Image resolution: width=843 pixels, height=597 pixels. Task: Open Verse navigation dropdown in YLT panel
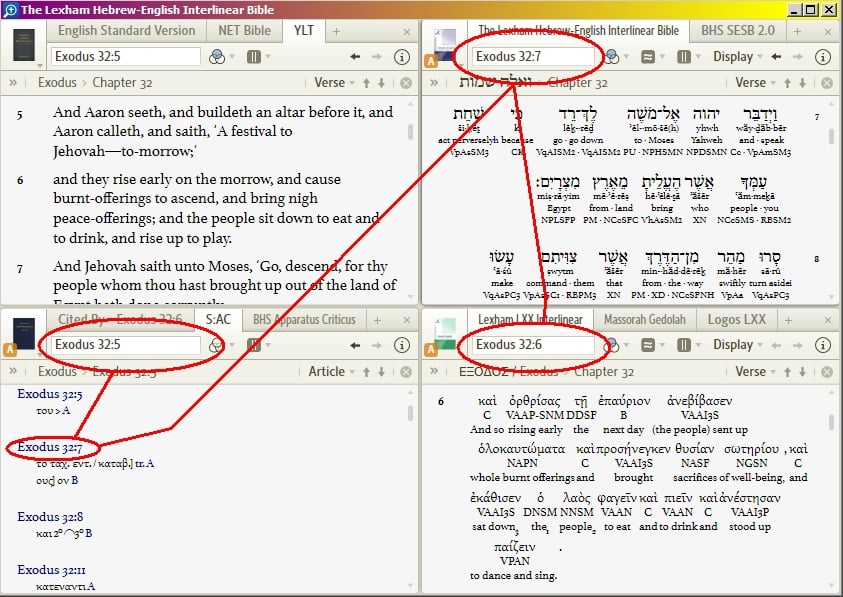point(334,83)
